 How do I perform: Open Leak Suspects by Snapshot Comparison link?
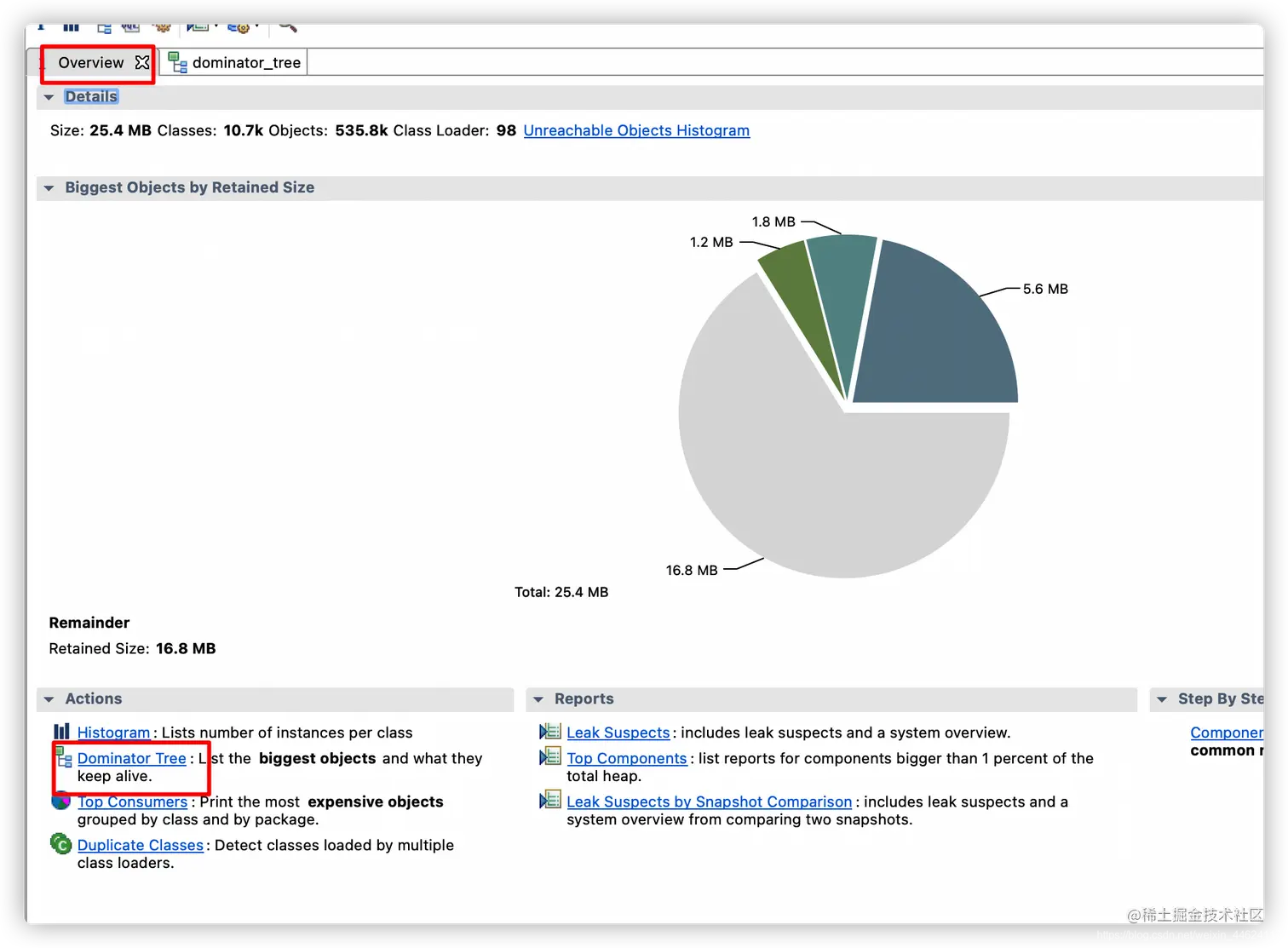[x=710, y=801]
